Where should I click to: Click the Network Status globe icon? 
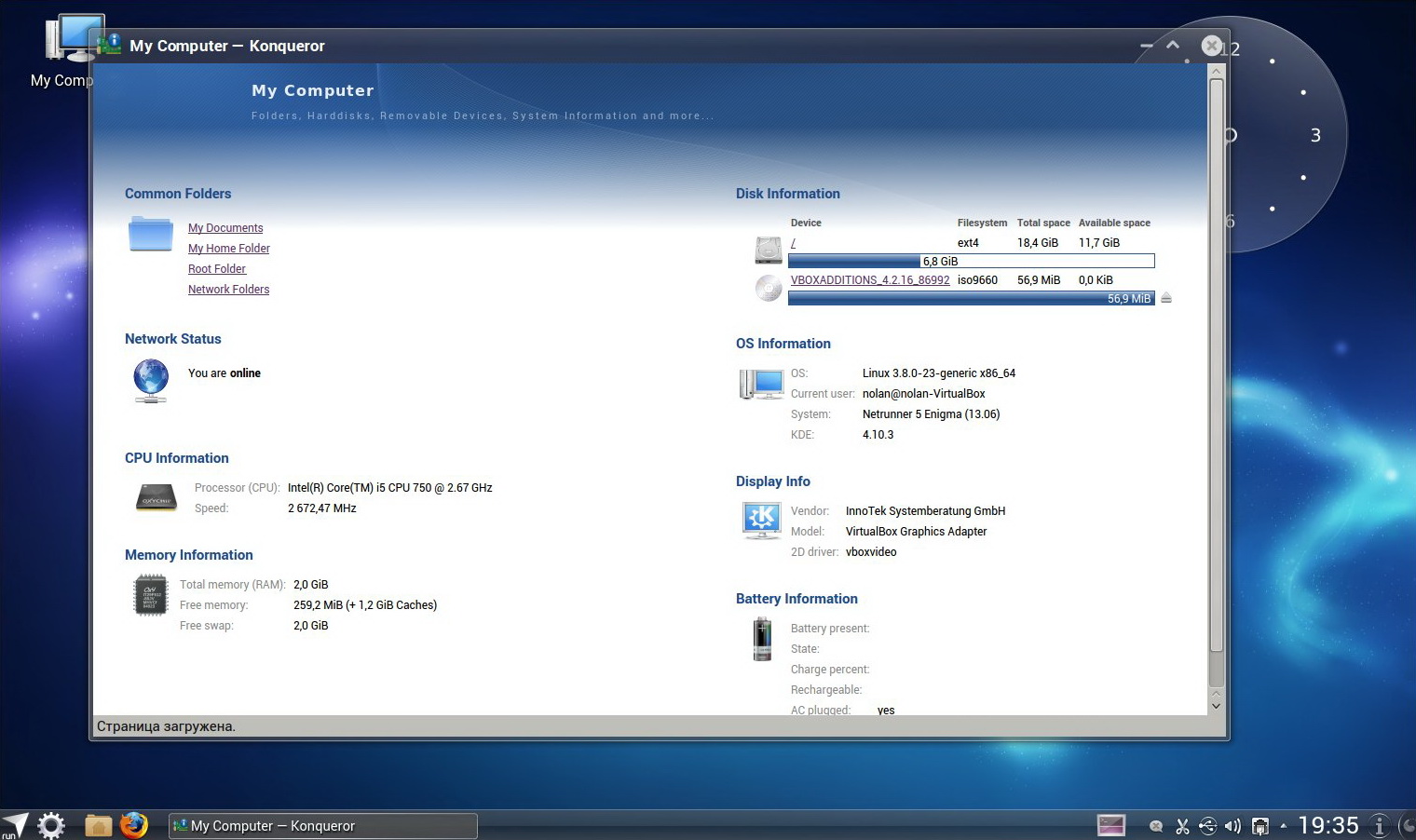click(x=151, y=381)
